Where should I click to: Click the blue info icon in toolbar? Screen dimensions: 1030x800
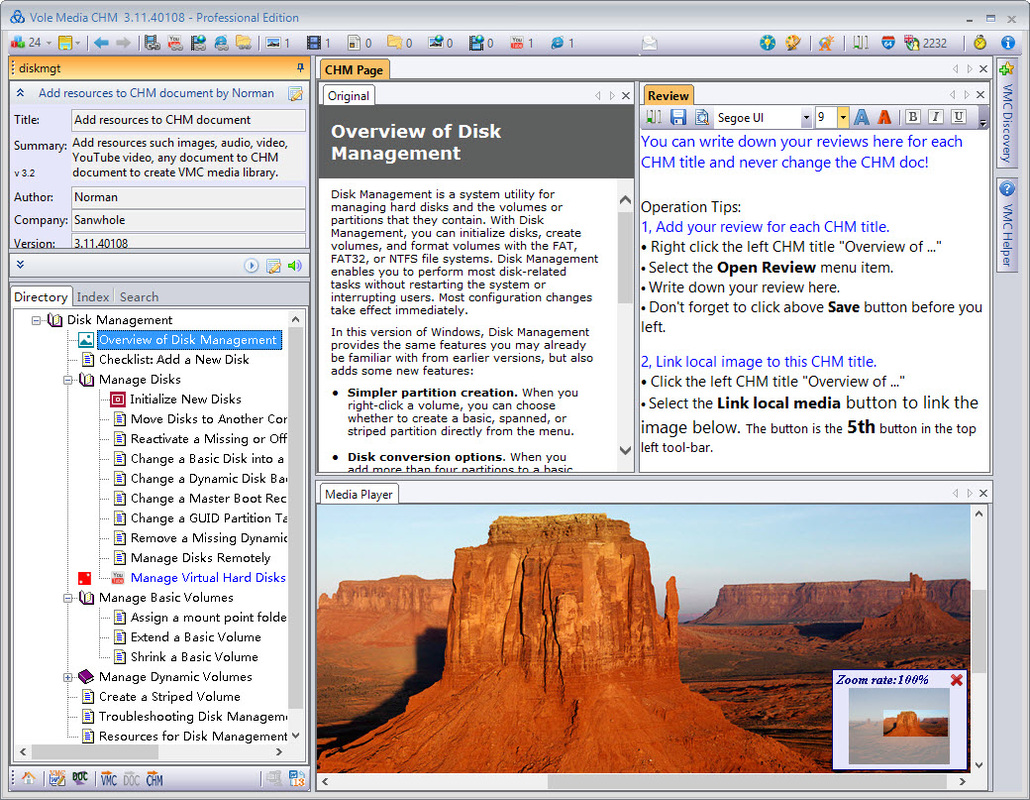tap(1008, 43)
